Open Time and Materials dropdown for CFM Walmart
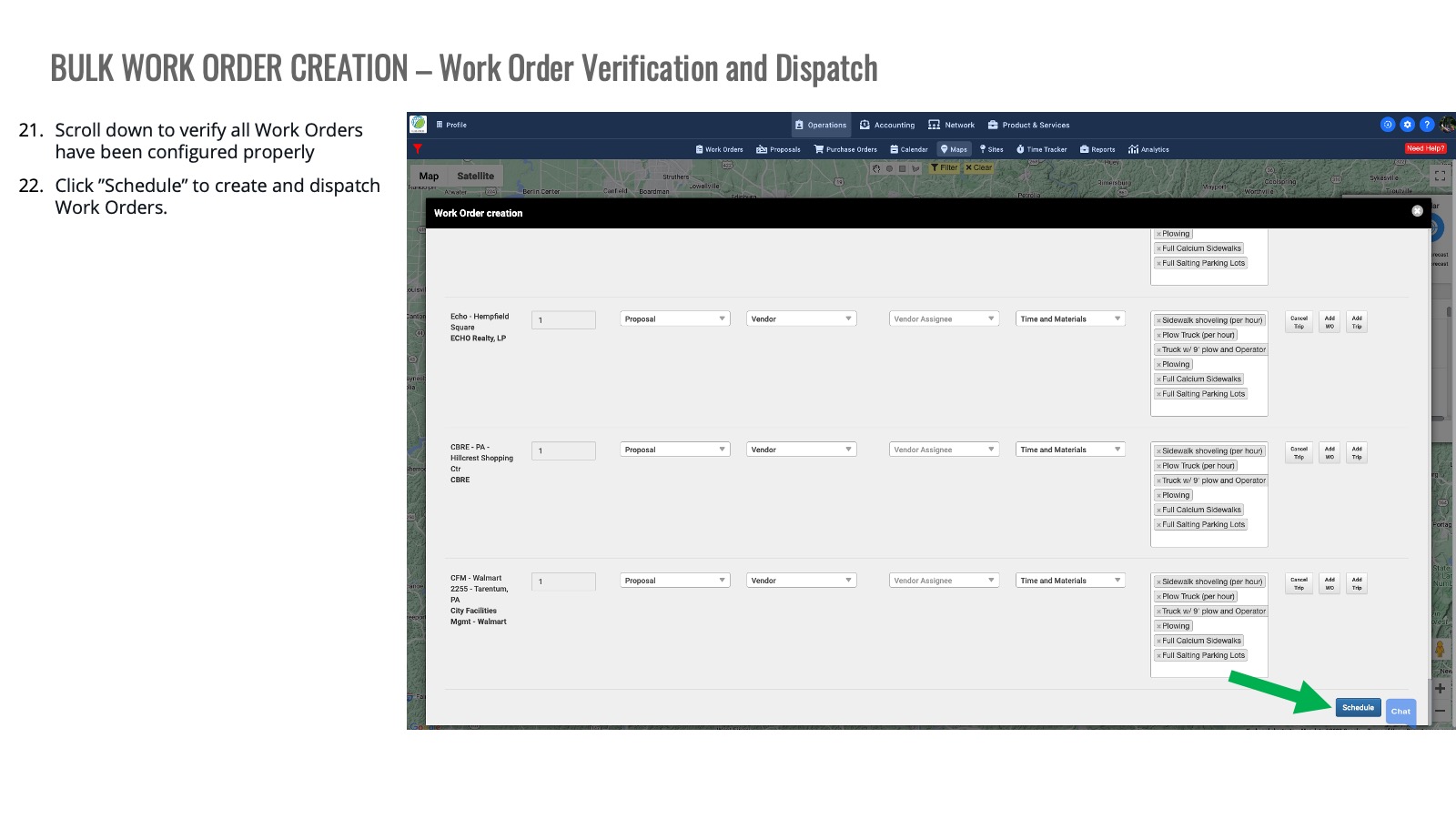The width and height of the screenshot is (1456, 819). pyautogui.click(x=1070, y=581)
